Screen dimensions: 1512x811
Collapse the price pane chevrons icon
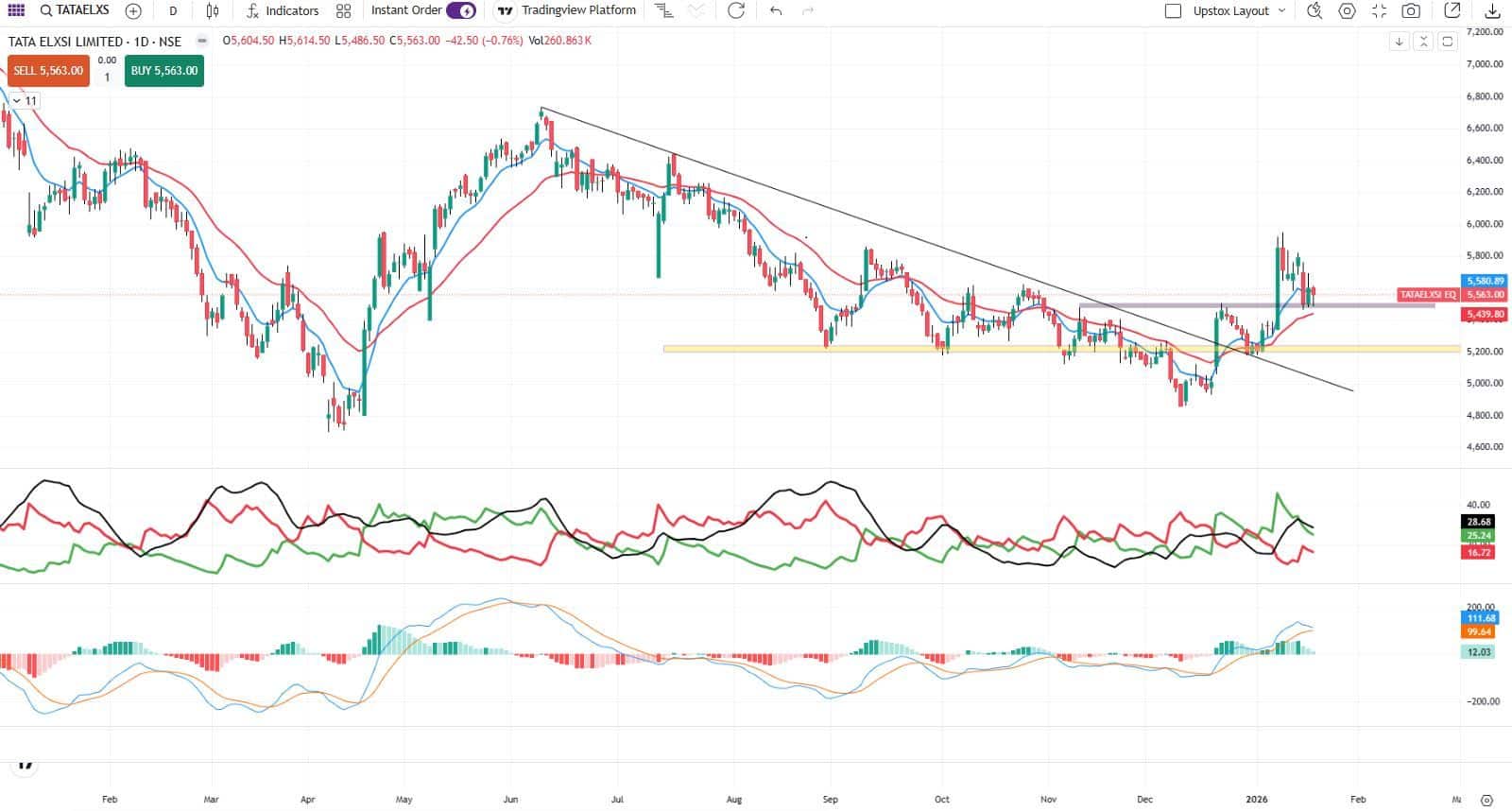1422,42
